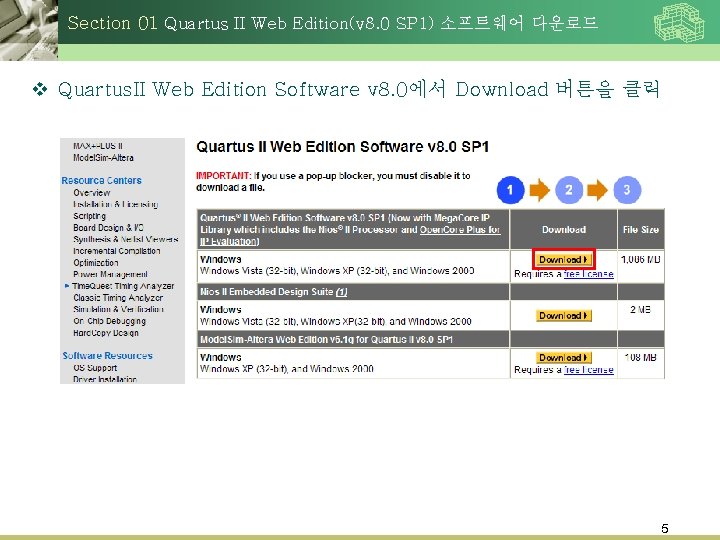Open Driver Installation sidebar link
Viewport: 720px width, 540px height.
[x=105, y=379]
